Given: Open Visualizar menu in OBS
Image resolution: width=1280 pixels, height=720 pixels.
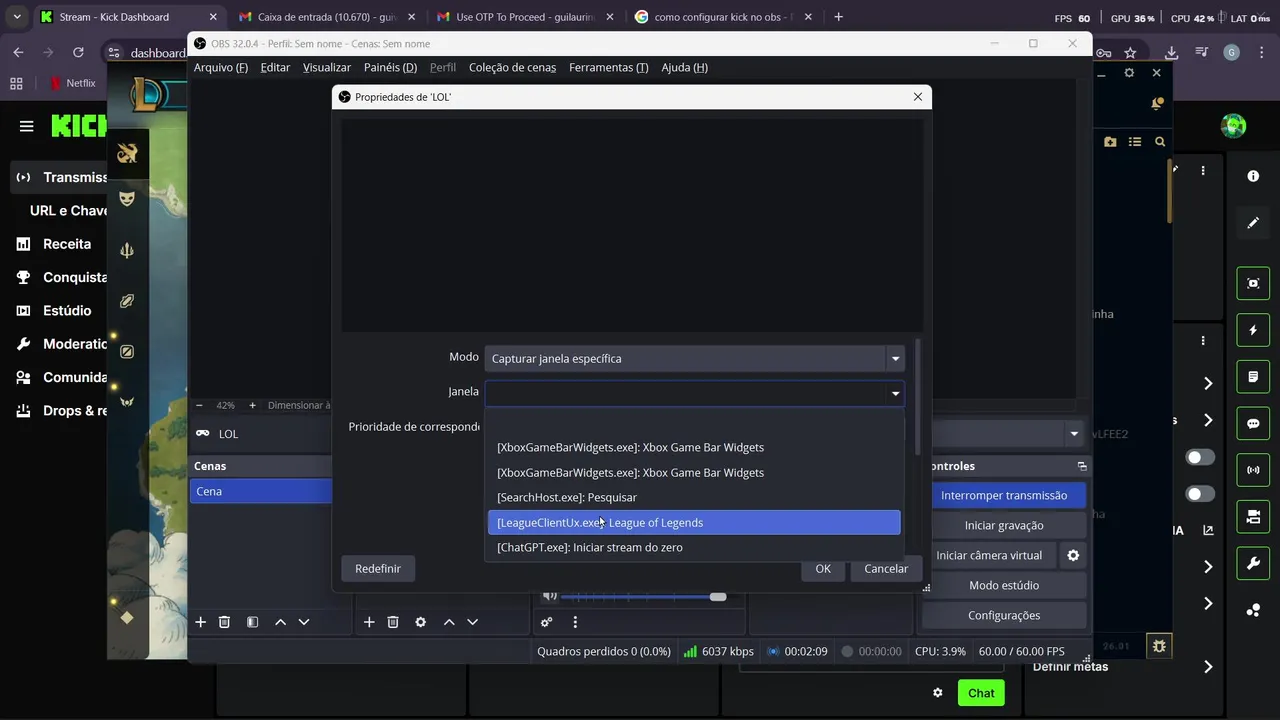Looking at the screenshot, I should click(327, 67).
